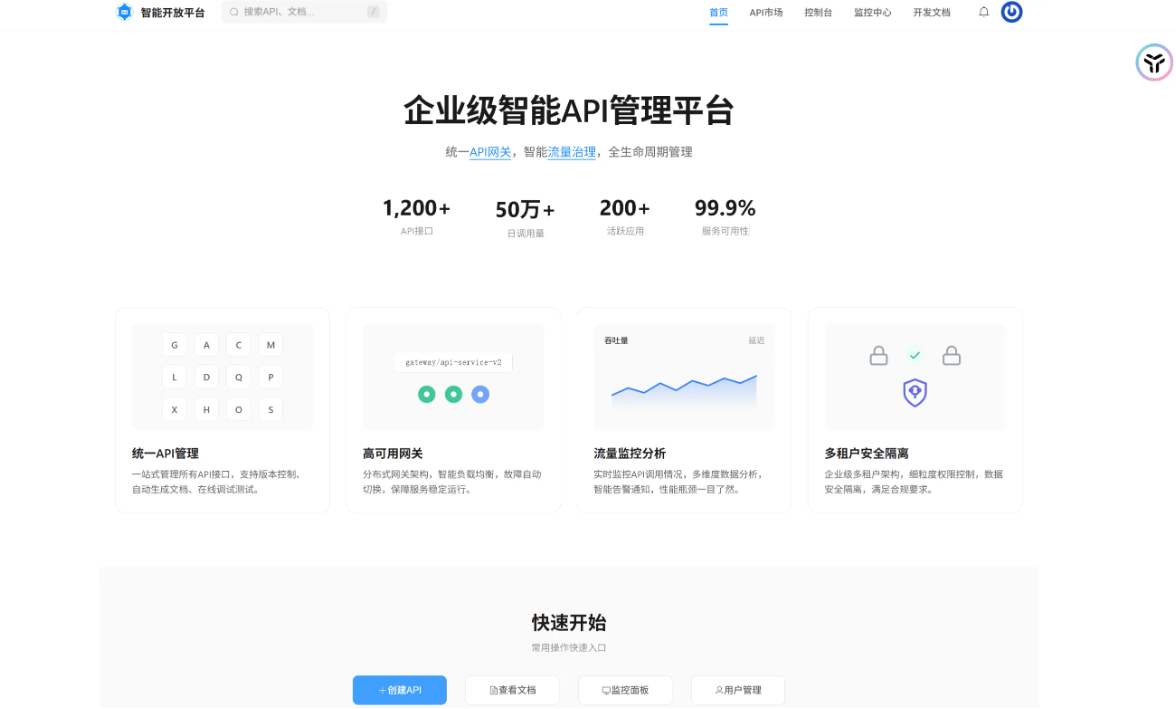Click the 200+ statistic
This screenshot has height=709, width=1176.
click(x=625, y=208)
